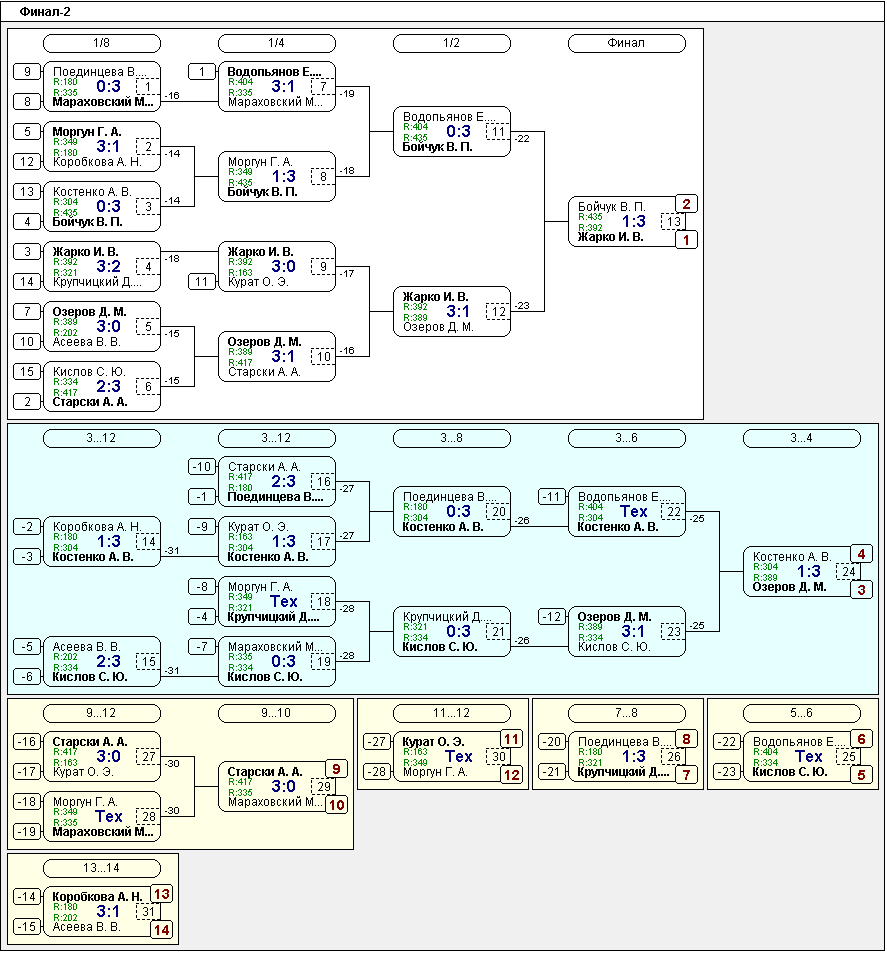Select Костенко А. В. in match 14

click(93, 557)
